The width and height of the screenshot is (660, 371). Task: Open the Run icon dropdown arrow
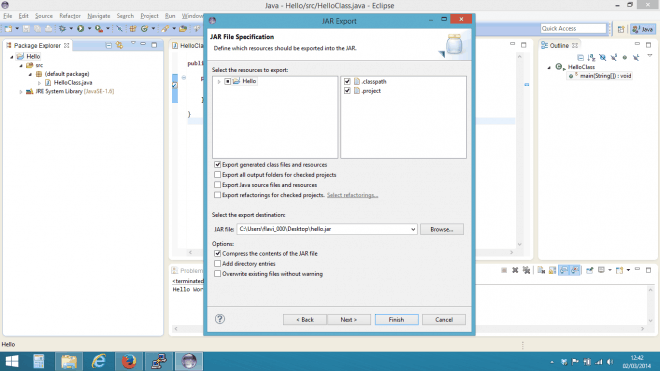click(x=89, y=29)
